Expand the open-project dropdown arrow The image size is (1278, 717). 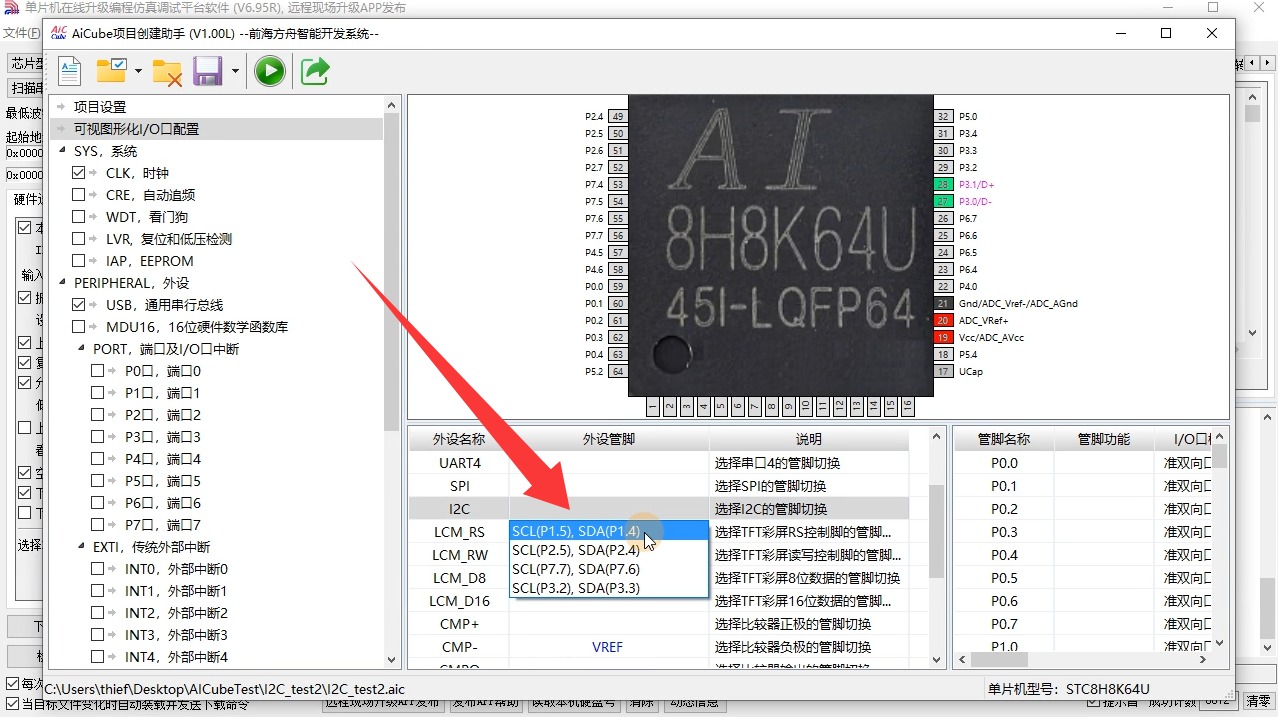click(138, 71)
